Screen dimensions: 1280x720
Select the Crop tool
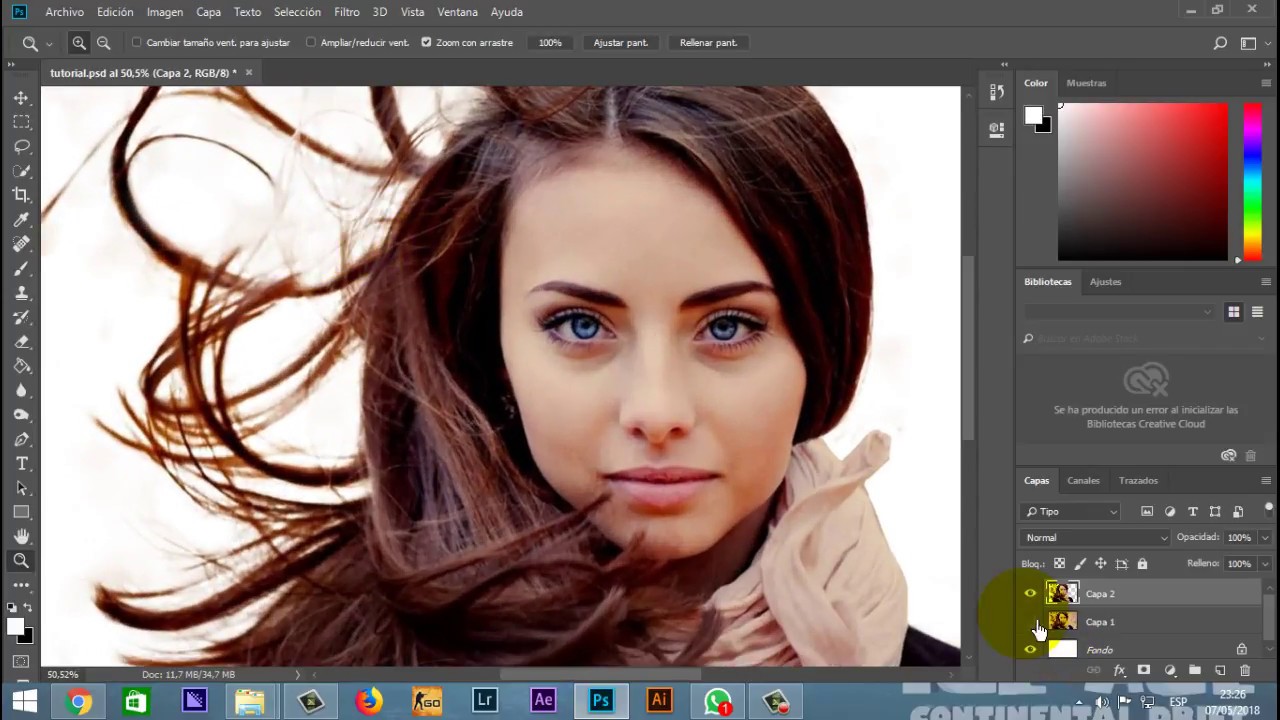click(21, 196)
